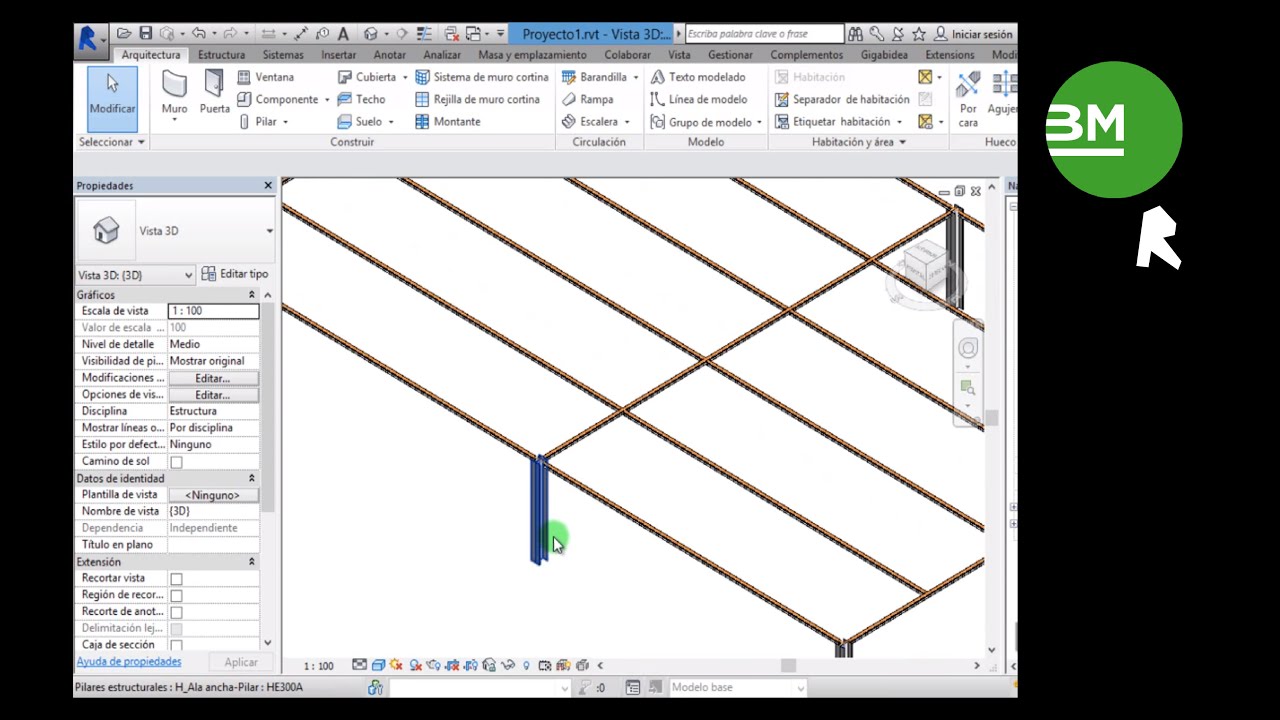Toggle the Camino de sol checkbox
Screen dimensions: 1280x720
click(176, 462)
